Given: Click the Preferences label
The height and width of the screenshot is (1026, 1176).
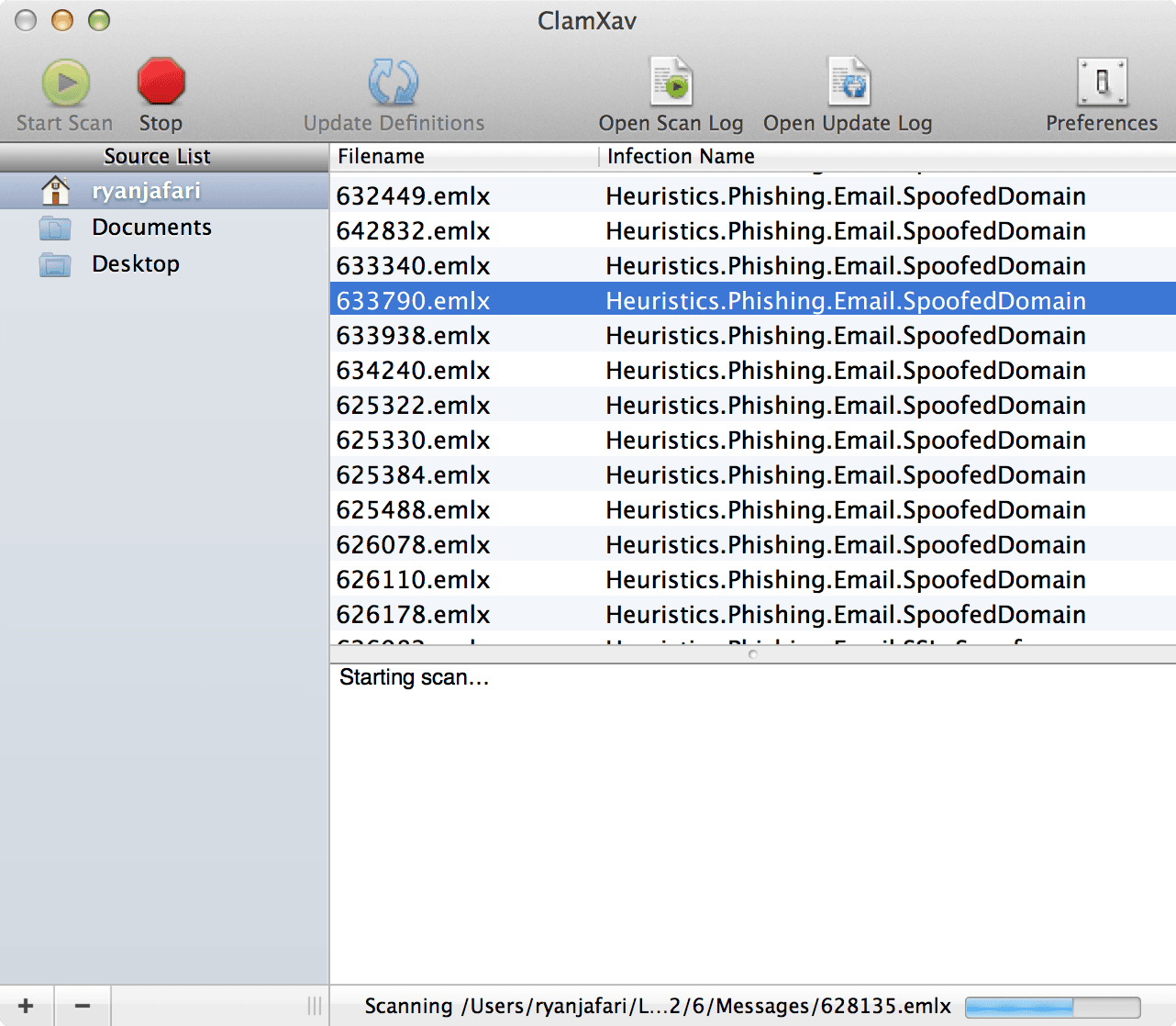Looking at the screenshot, I should (1102, 123).
